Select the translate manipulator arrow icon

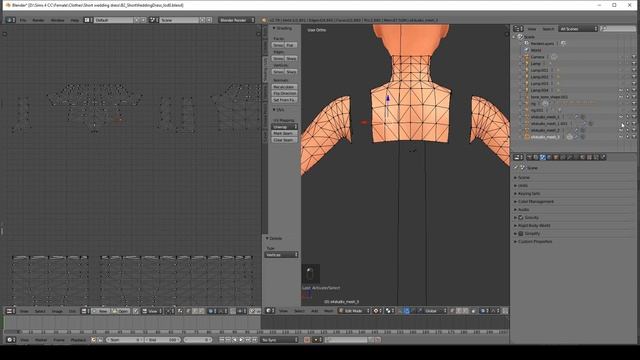[x=407, y=311]
